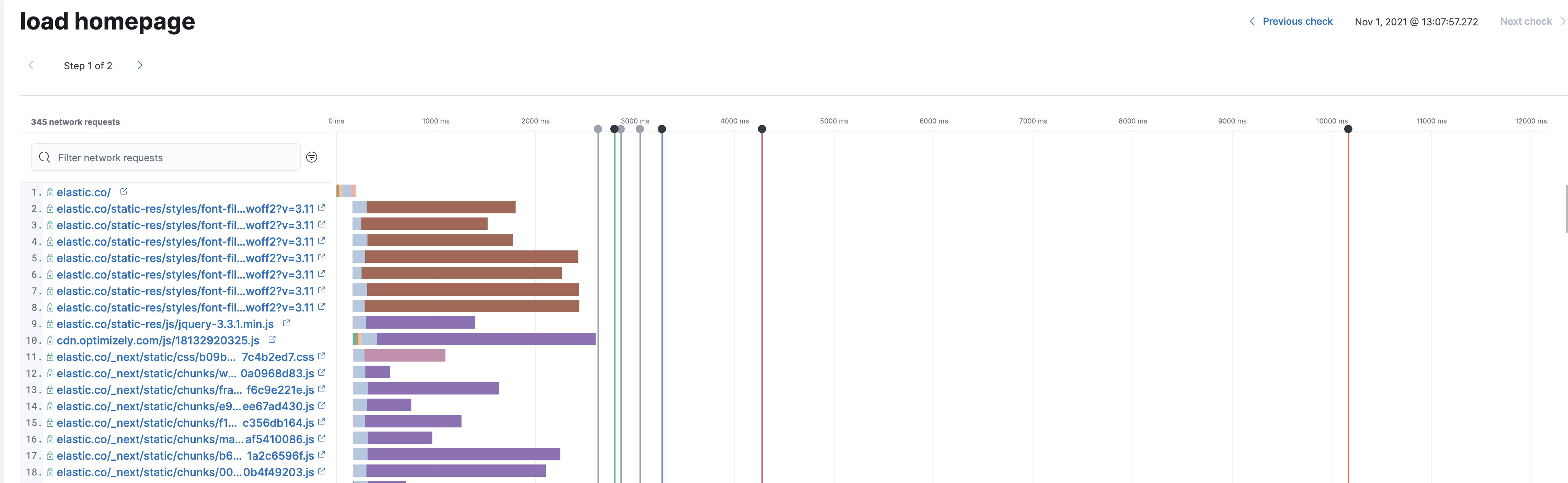Click timestamp 'Nov 1, 2021 @ 13:07:57.272'

tap(1416, 22)
